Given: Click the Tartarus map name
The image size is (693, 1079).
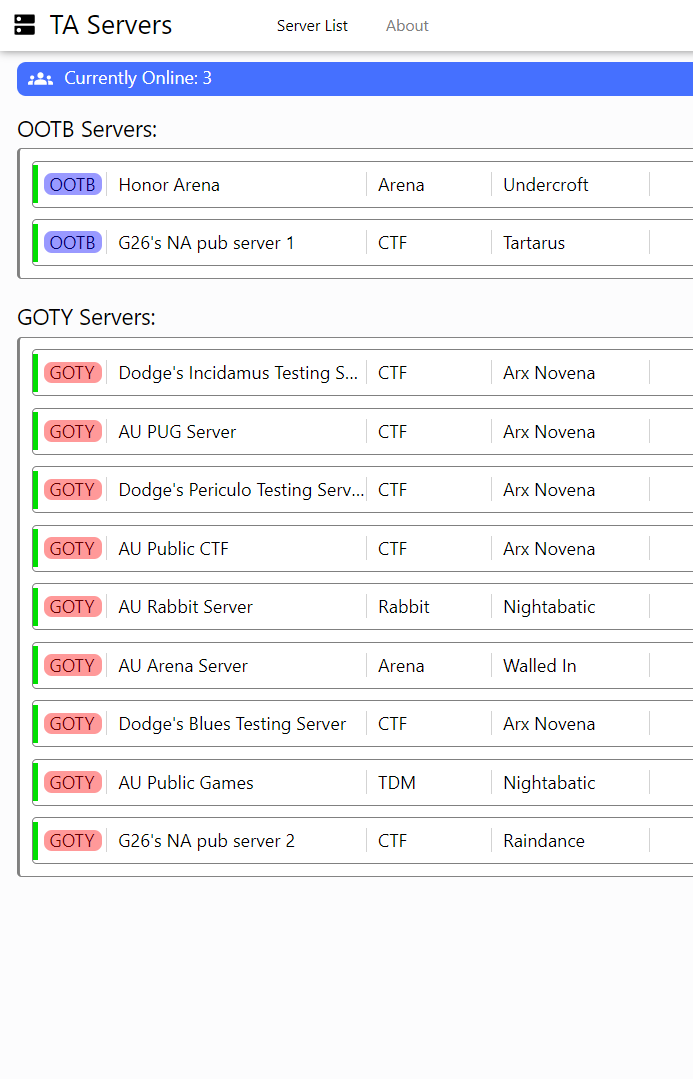Looking at the screenshot, I should [x=534, y=243].
